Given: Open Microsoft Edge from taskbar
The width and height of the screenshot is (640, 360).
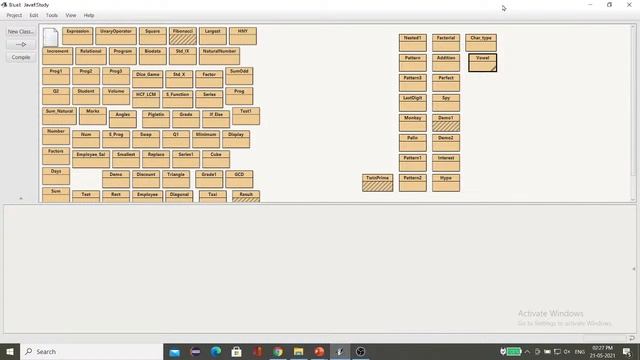Looking at the screenshot, I should 216,351.
